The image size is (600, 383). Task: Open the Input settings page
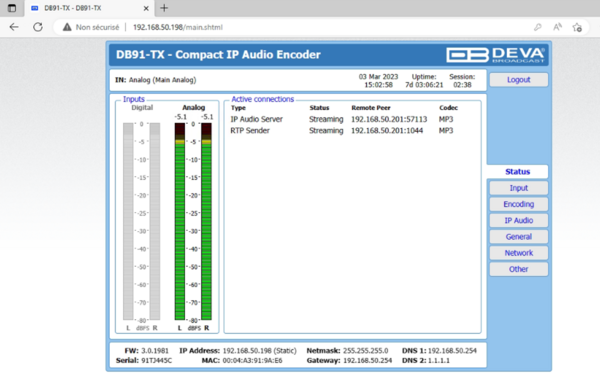click(518, 188)
